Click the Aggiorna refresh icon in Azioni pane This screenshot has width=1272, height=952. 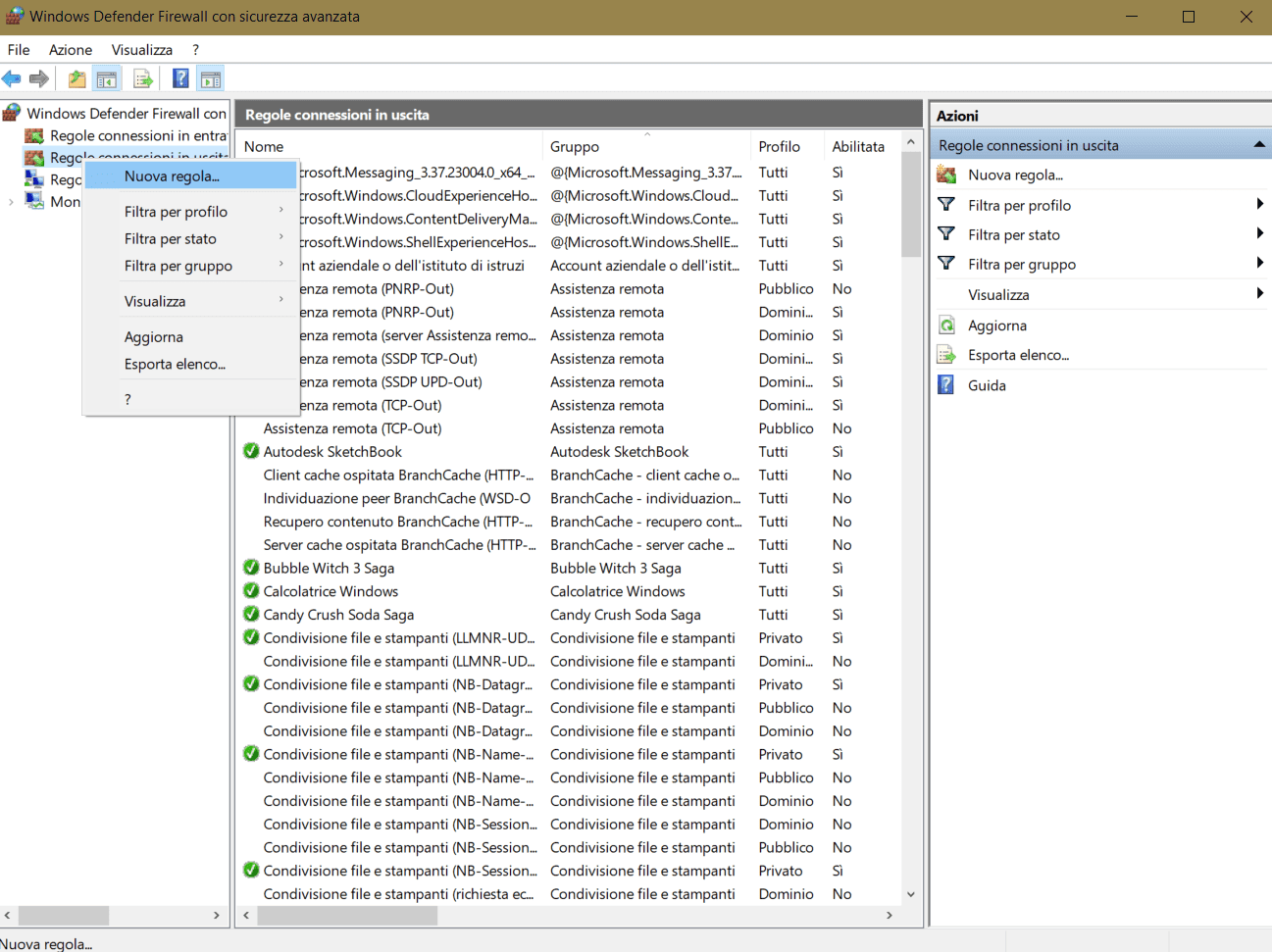click(x=946, y=326)
